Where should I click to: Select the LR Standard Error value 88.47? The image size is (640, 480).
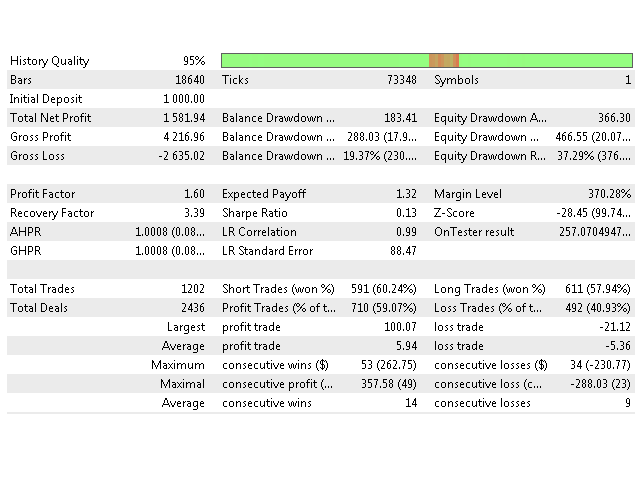pos(403,251)
